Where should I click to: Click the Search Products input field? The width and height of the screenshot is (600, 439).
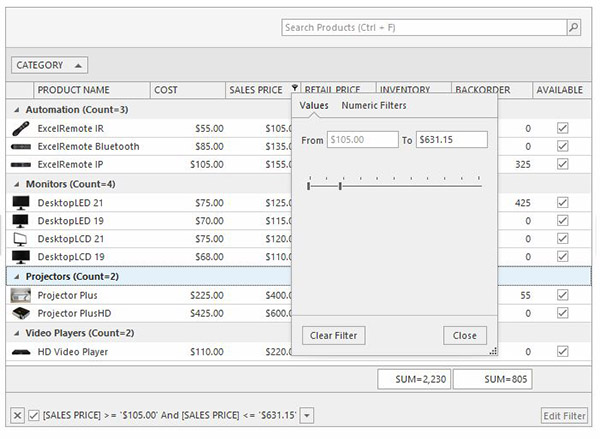click(x=423, y=28)
